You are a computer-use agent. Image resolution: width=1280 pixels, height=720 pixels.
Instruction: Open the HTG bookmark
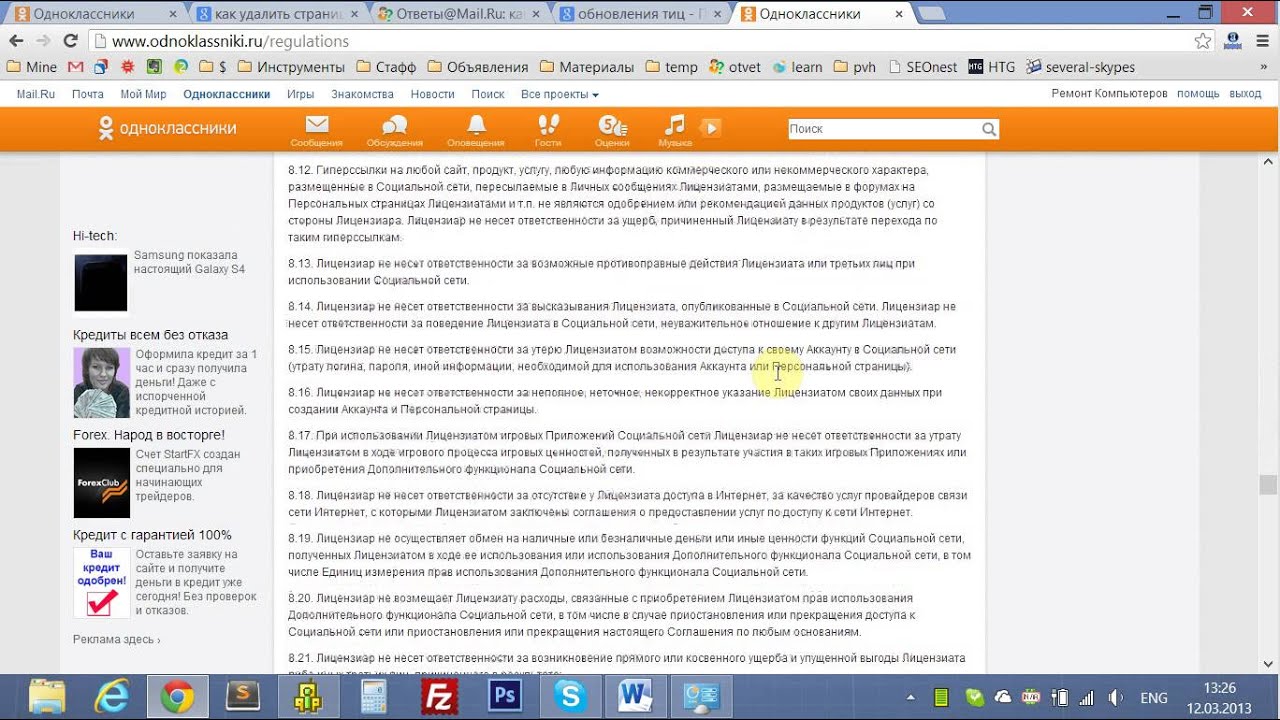click(x=992, y=67)
